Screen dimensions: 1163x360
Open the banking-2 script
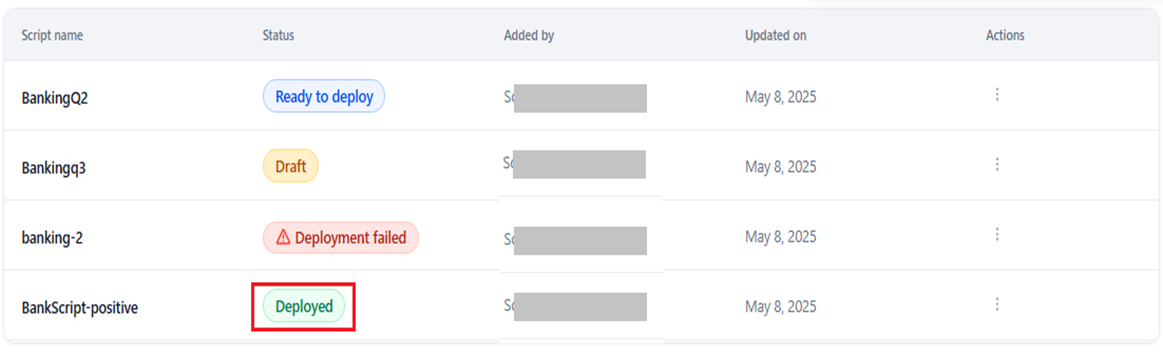pyautogui.click(x=51, y=238)
